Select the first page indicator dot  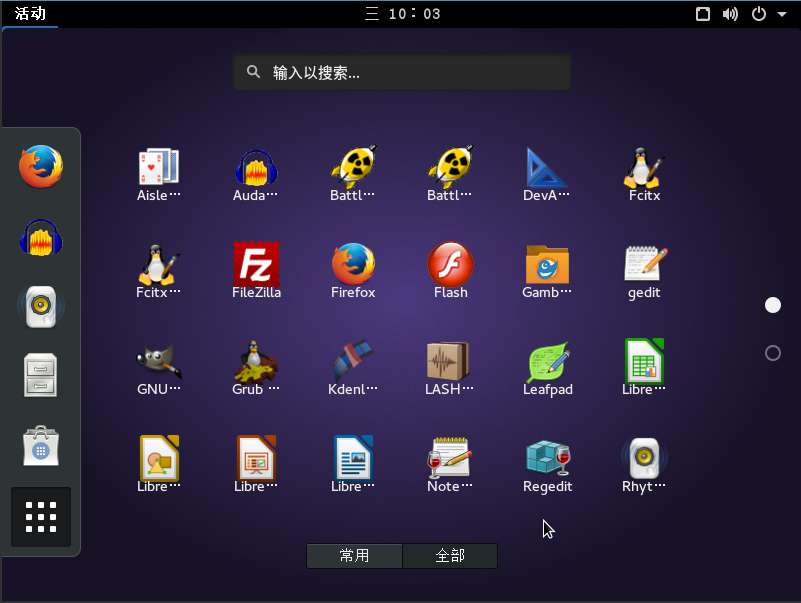pos(773,305)
